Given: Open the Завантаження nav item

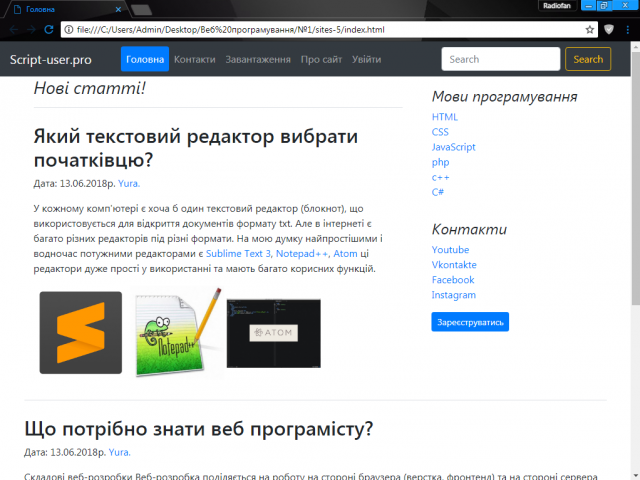Looking at the screenshot, I should tap(258, 59).
